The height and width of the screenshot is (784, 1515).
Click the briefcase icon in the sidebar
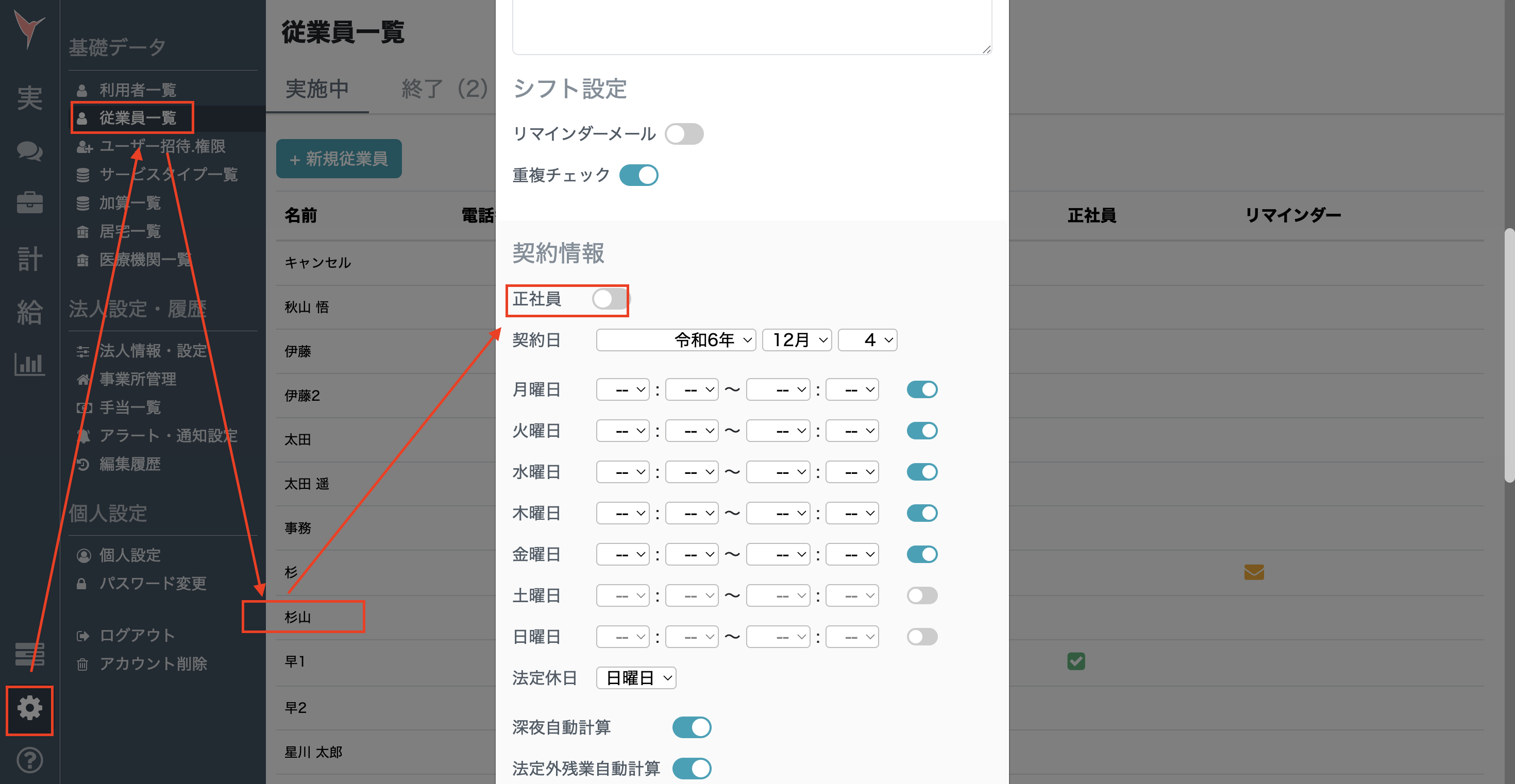(x=29, y=203)
